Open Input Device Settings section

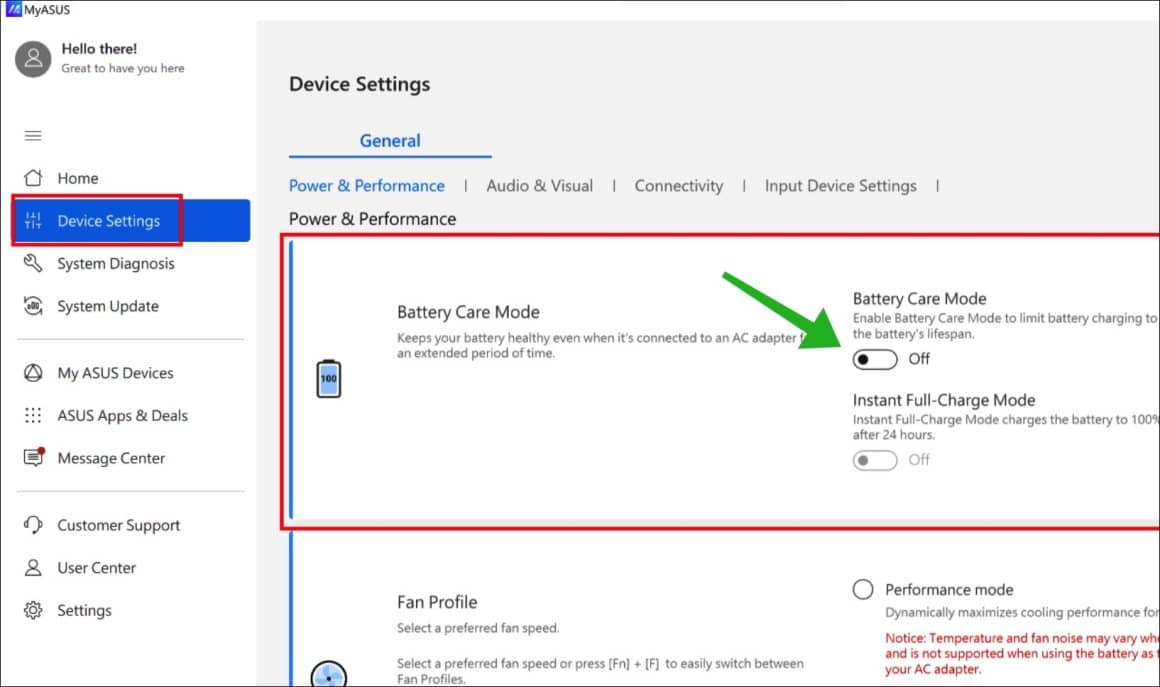click(840, 186)
